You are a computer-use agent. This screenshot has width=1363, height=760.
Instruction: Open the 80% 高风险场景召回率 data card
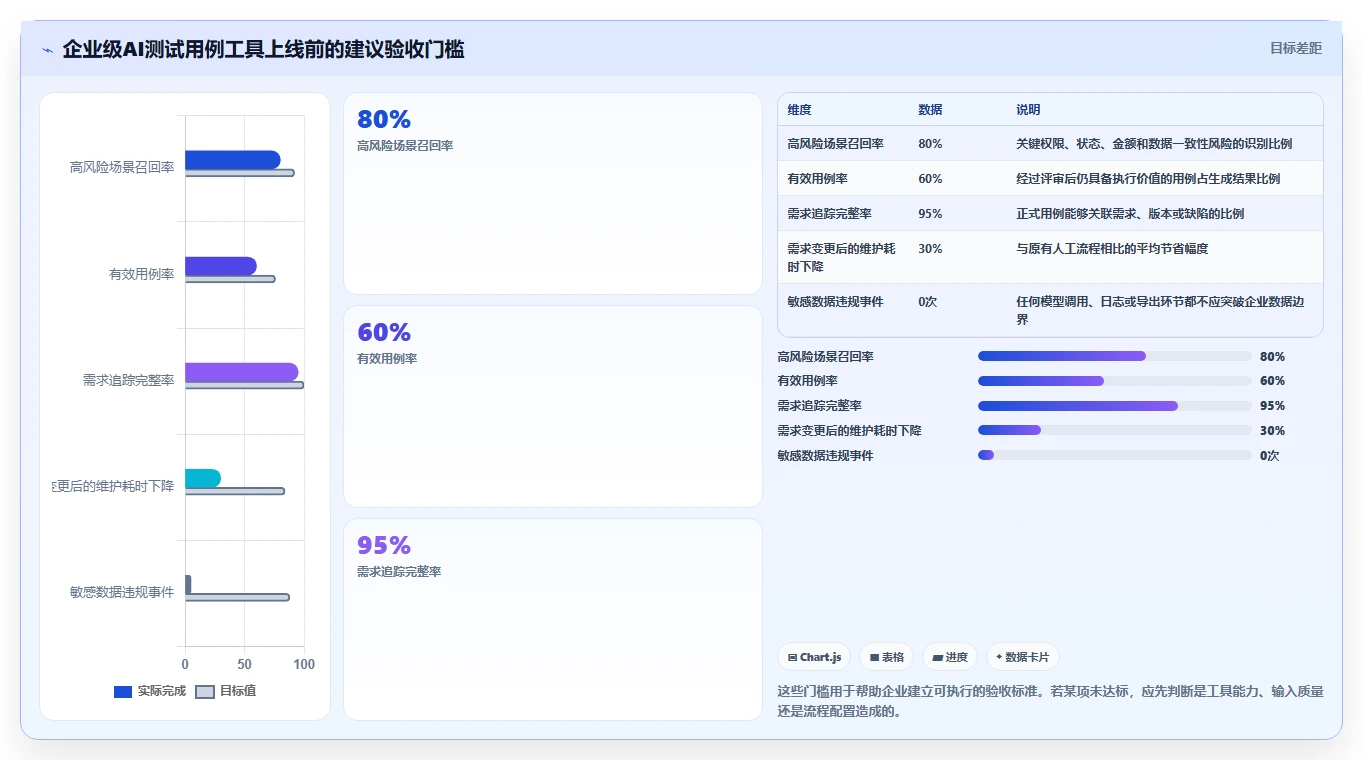(x=553, y=194)
